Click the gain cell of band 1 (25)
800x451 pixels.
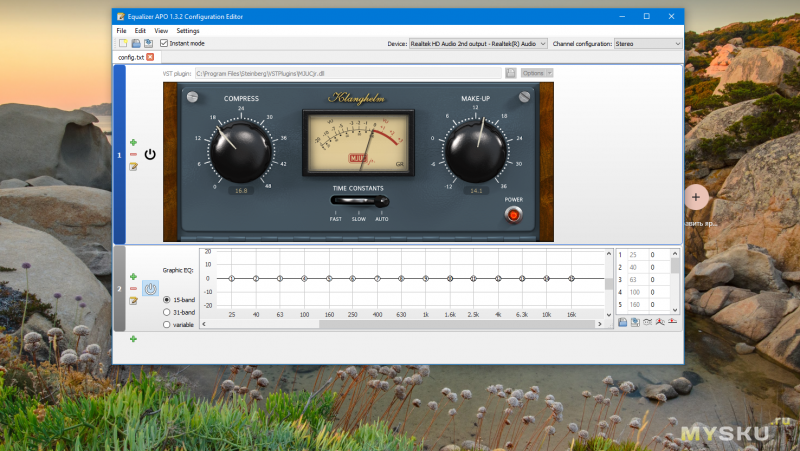[659, 255]
